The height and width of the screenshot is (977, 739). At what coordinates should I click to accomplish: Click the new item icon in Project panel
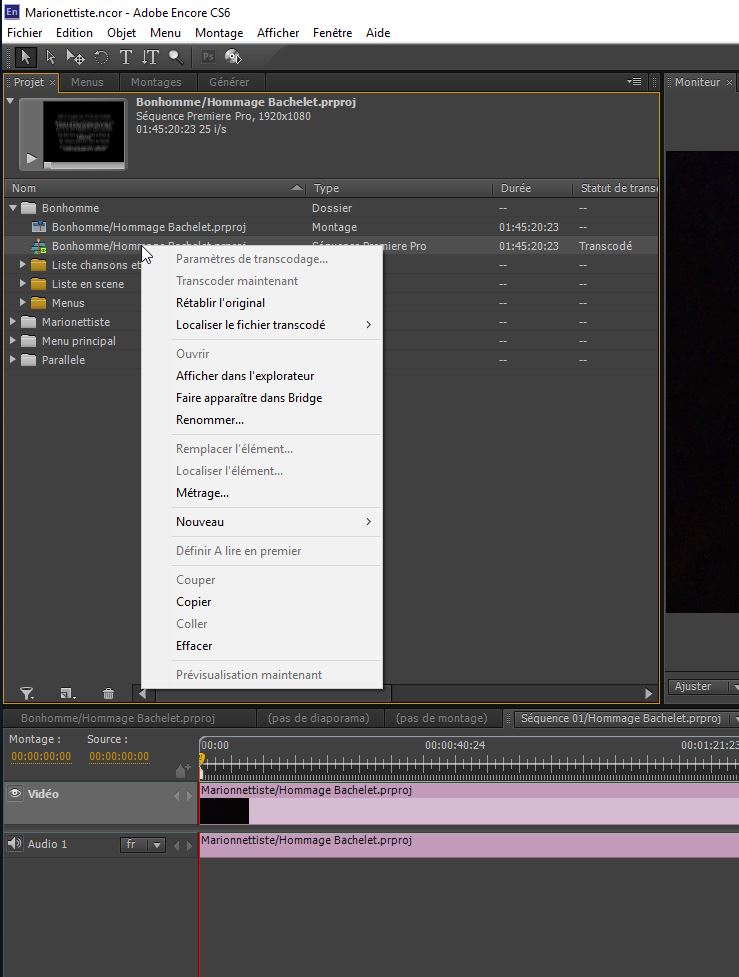[x=68, y=693]
